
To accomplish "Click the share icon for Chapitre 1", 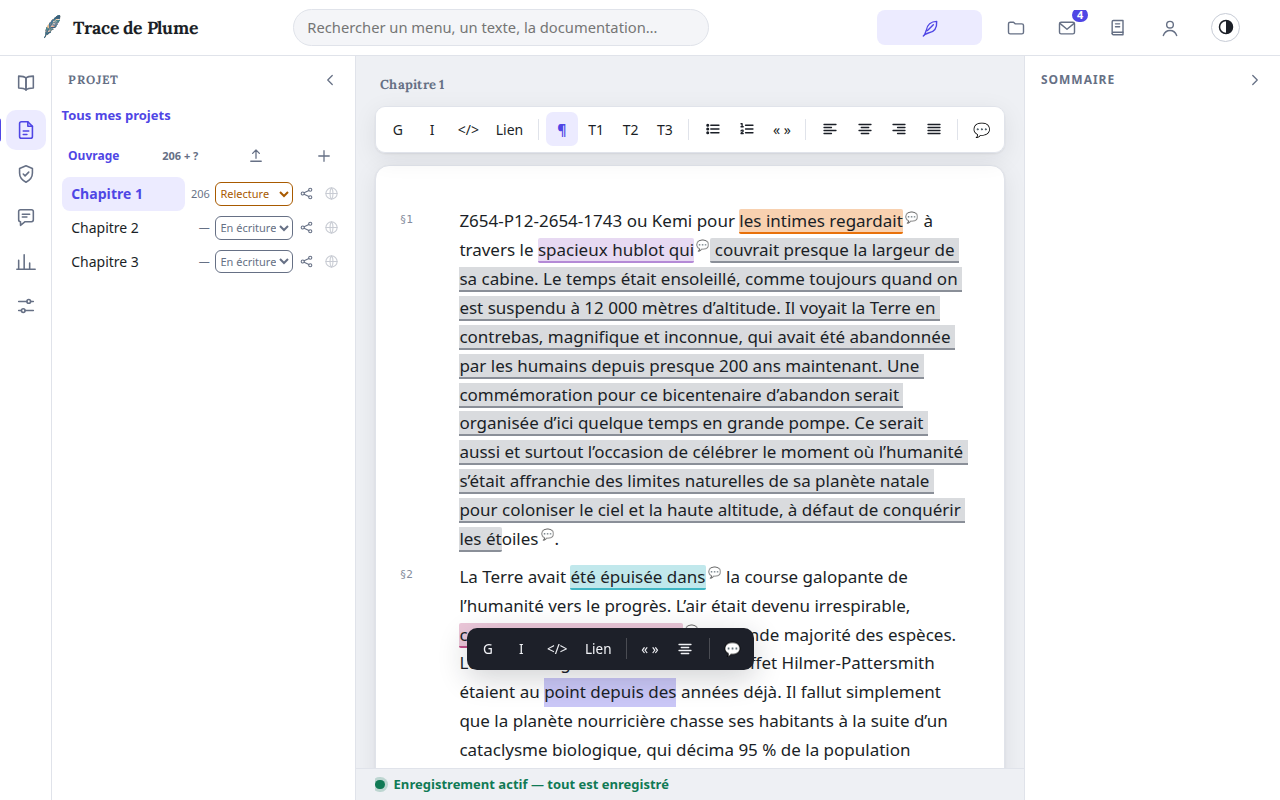I will (x=307, y=194).
